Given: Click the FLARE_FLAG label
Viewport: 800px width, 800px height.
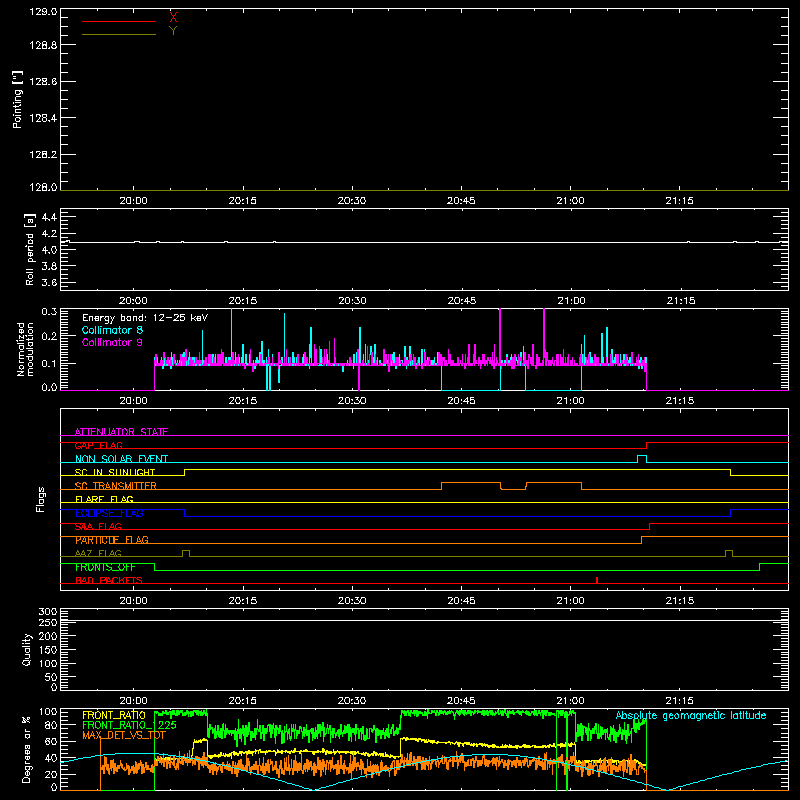Looking at the screenshot, I should (104, 499).
